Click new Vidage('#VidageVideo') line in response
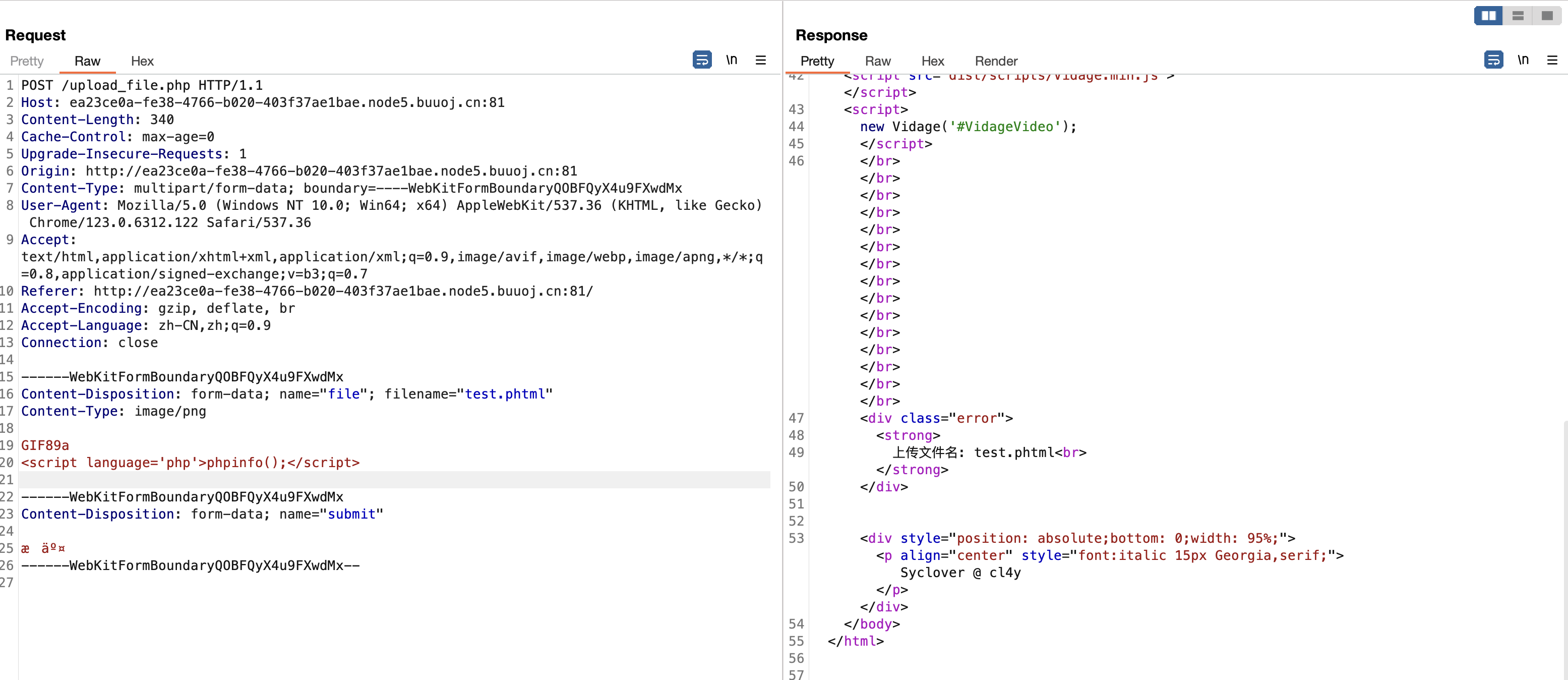 click(x=968, y=127)
